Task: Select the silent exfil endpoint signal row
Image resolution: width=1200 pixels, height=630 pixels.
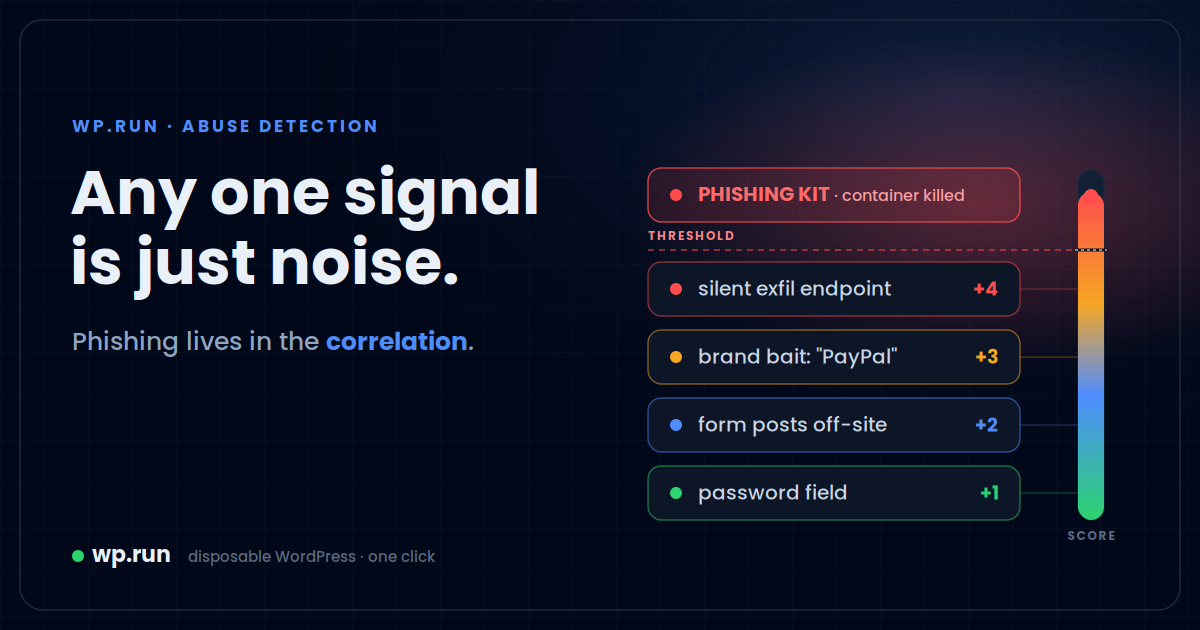Action: (834, 289)
